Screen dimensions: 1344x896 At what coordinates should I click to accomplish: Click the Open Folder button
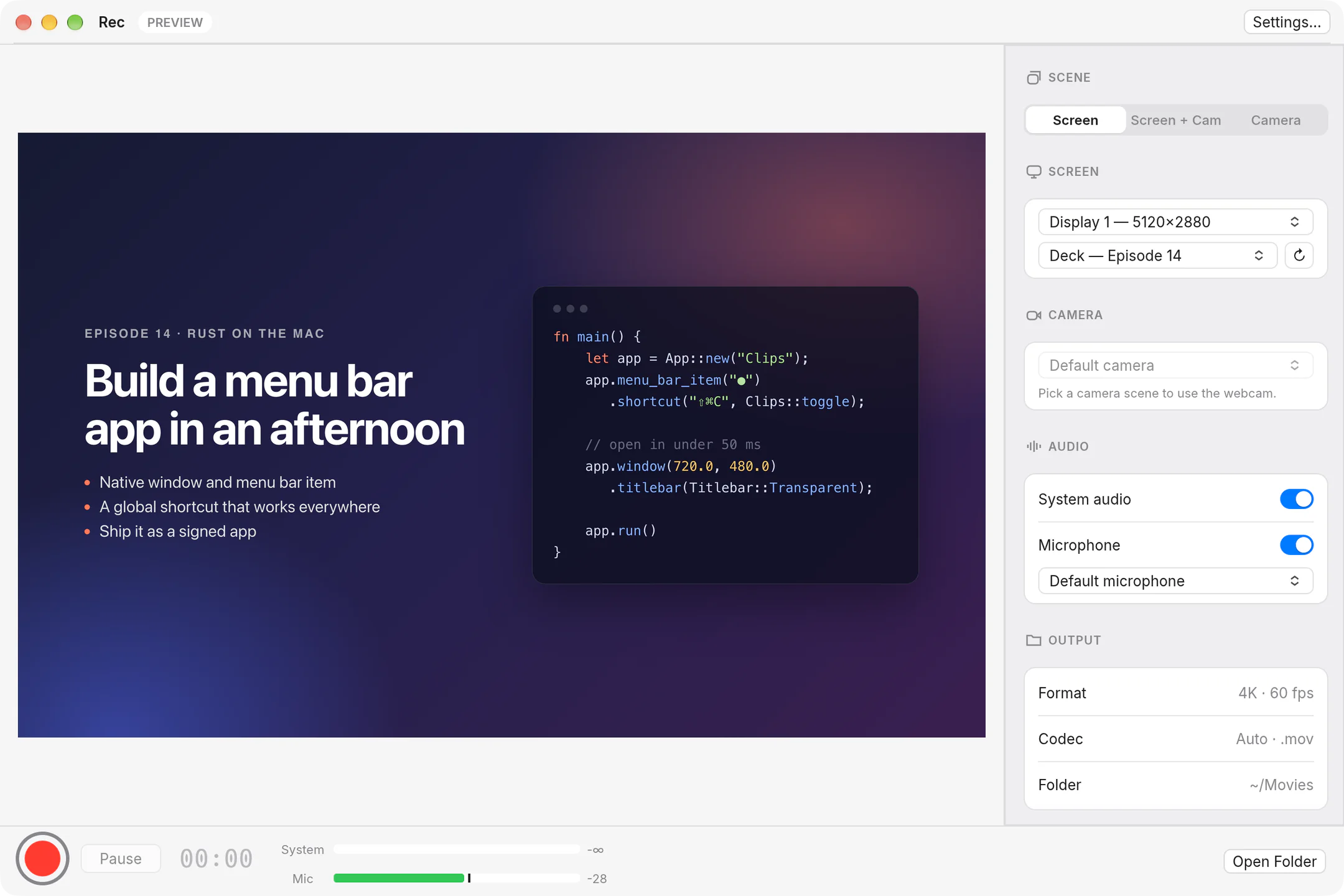point(1274,861)
